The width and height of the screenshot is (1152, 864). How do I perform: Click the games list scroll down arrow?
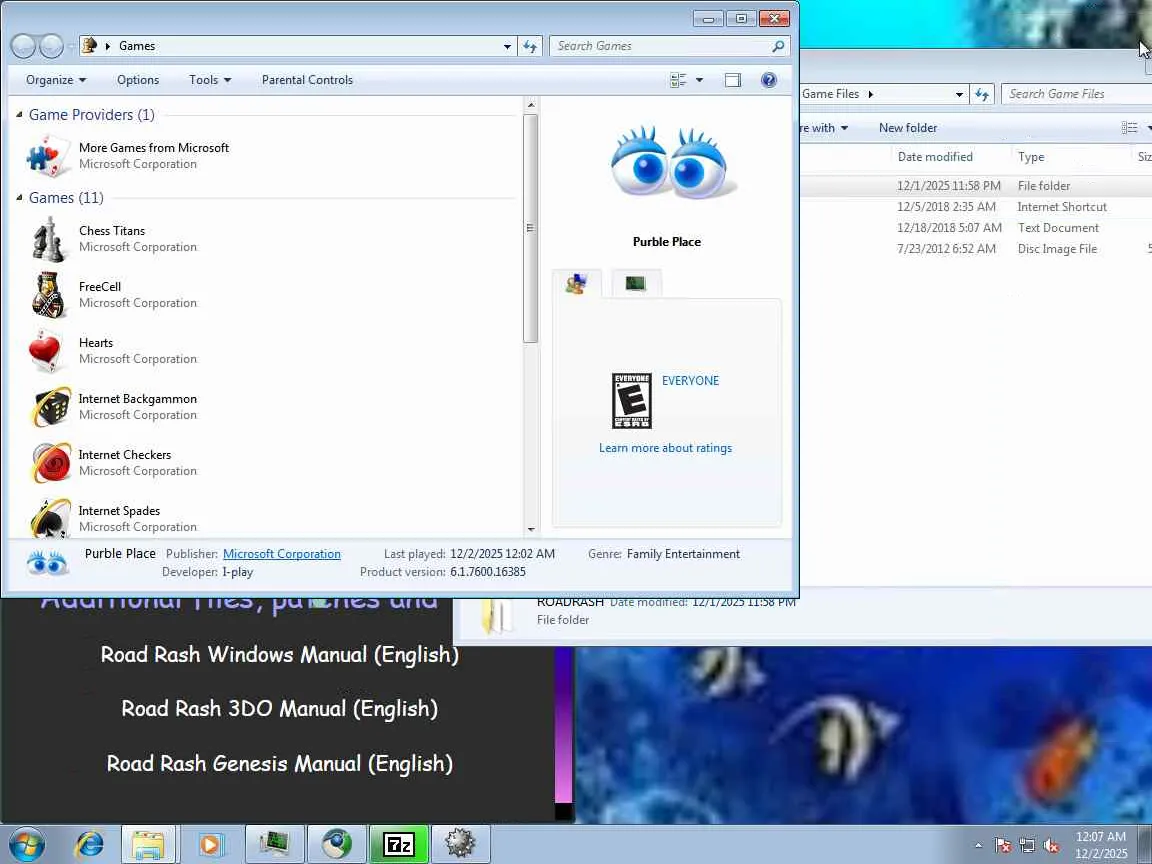click(x=530, y=530)
